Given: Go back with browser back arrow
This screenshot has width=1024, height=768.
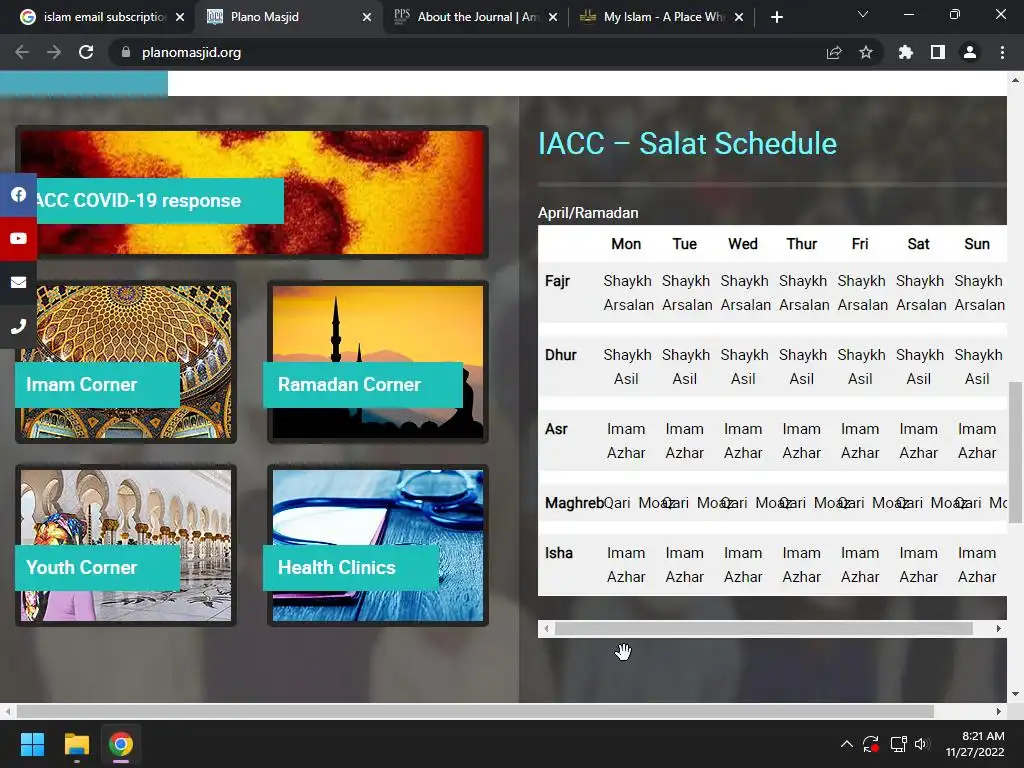Looking at the screenshot, I should coord(22,52).
